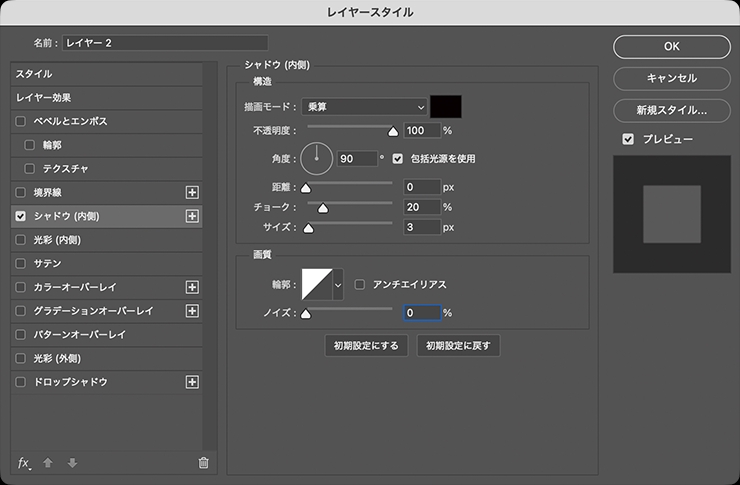Enable the アンチエイリアス checkbox
The height and width of the screenshot is (485, 740).
pyautogui.click(x=361, y=285)
